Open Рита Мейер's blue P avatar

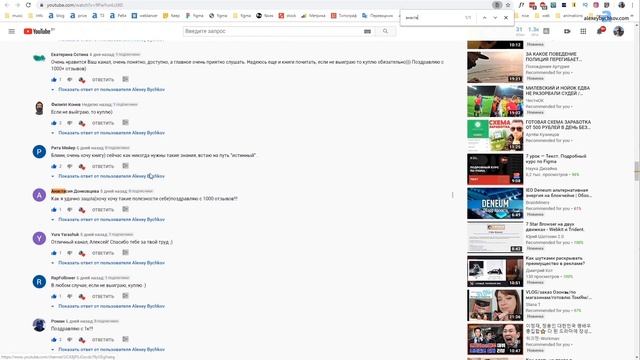point(39,152)
